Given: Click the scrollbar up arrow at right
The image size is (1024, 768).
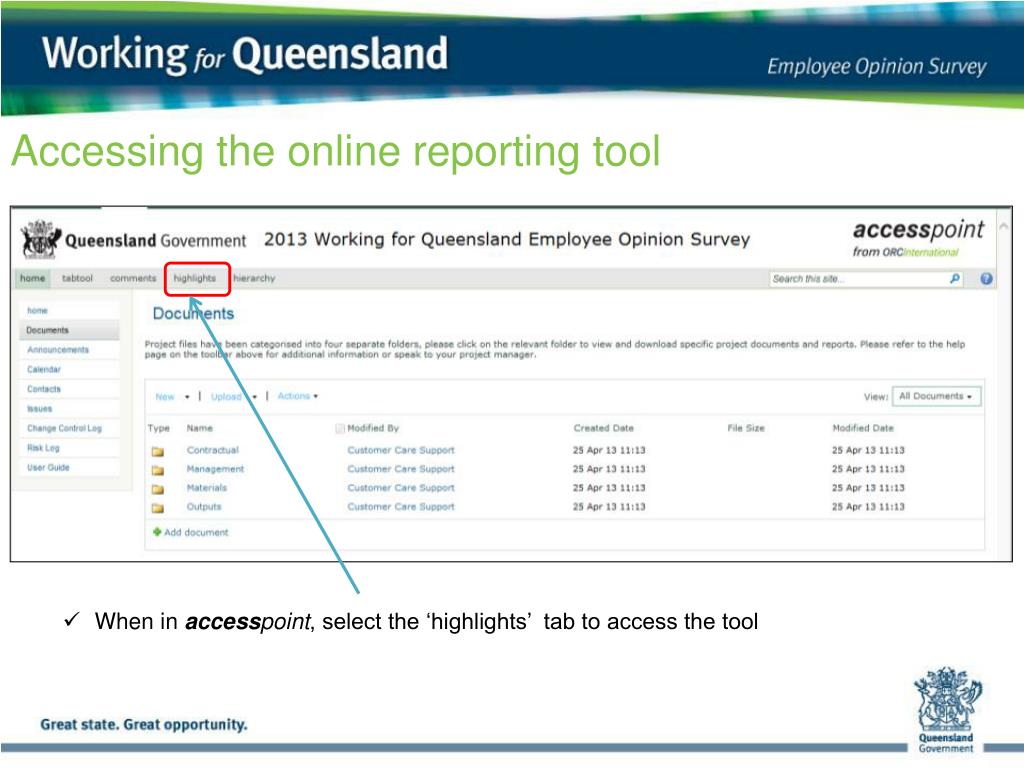Looking at the screenshot, I should (1004, 226).
